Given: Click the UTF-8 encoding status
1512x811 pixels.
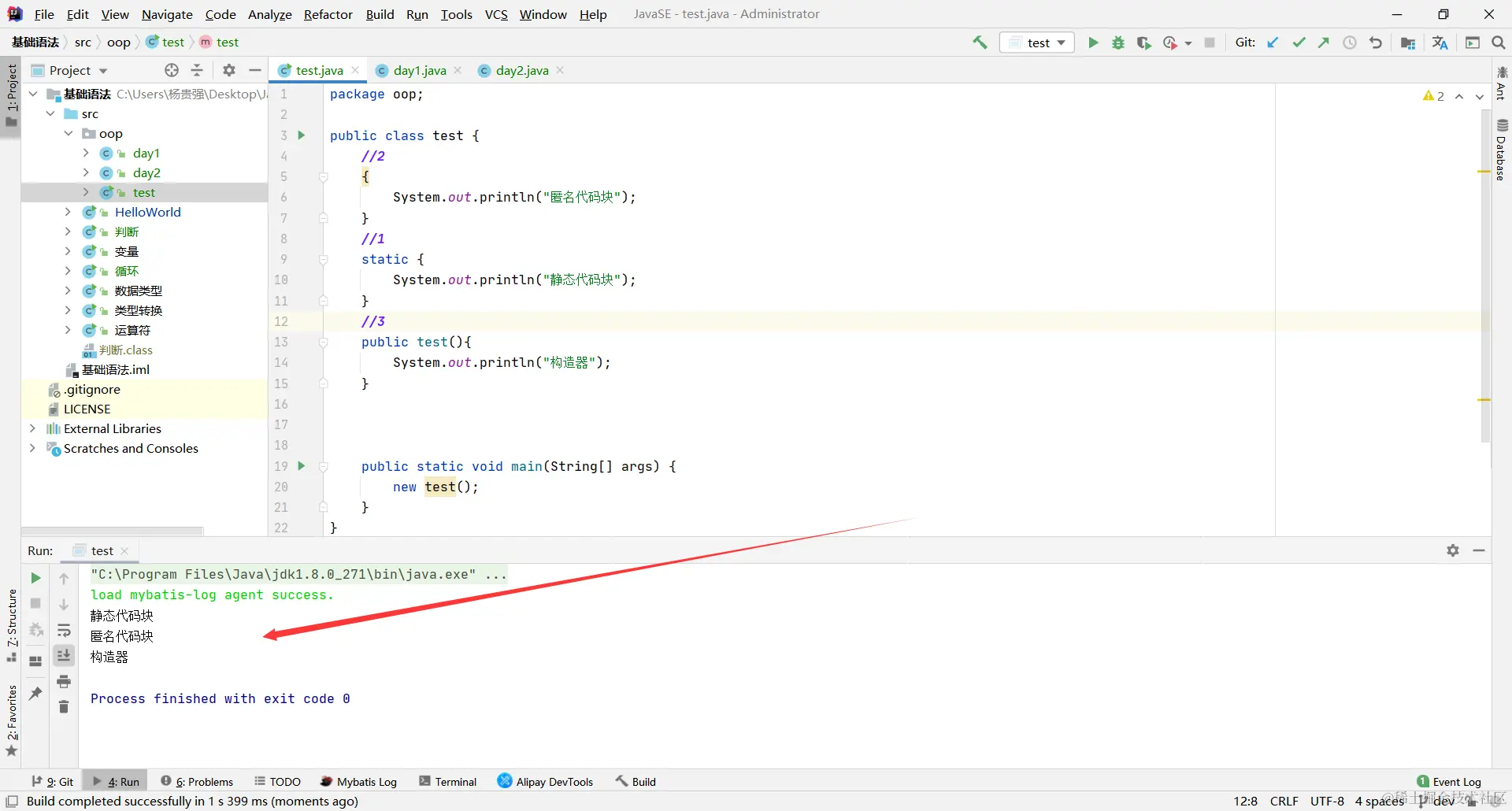Looking at the screenshot, I should point(1327,801).
